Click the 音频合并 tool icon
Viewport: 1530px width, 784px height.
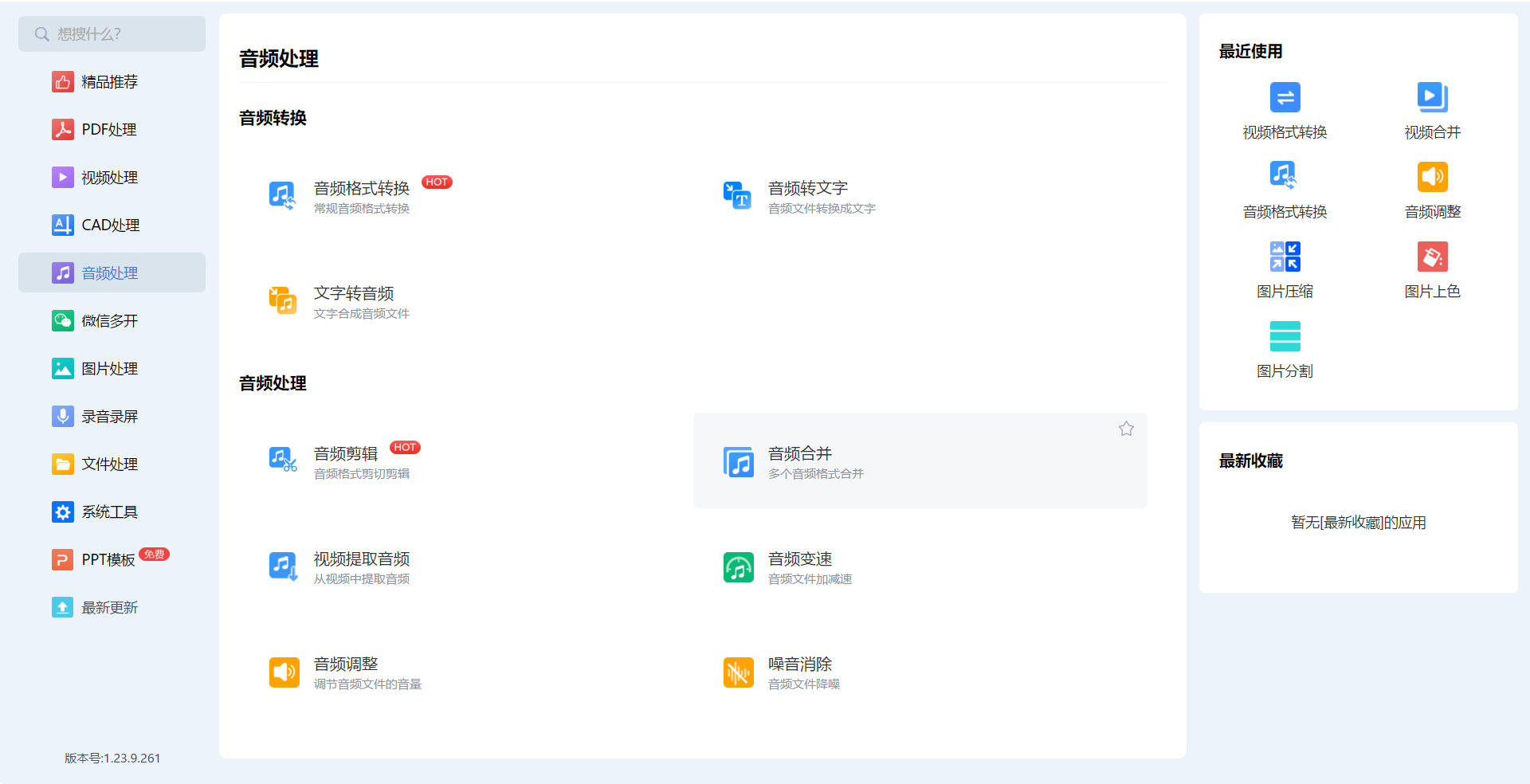coord(738,462)
